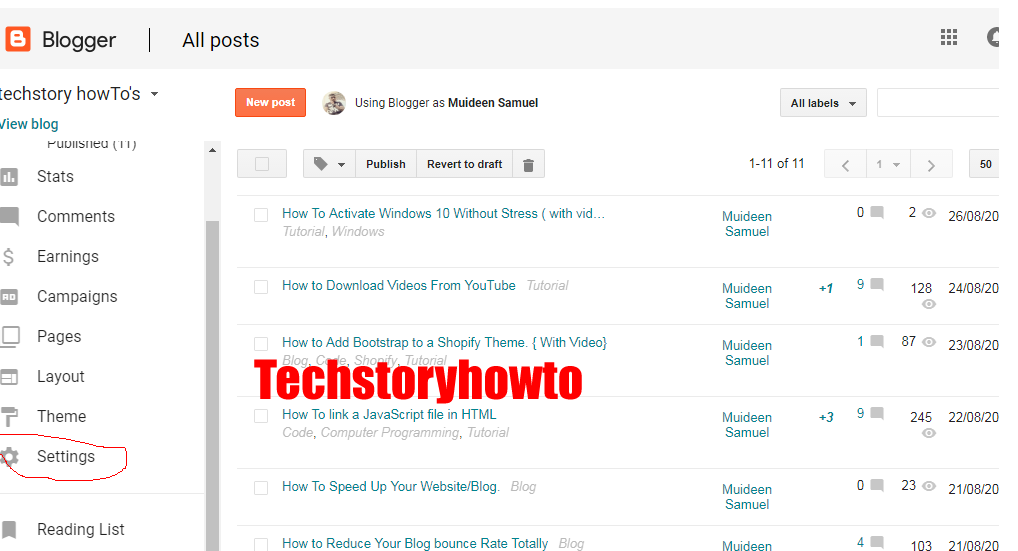This screenshot has width=1018, height=551.
Task: Click the New post button
Action: tap(270, 103)
